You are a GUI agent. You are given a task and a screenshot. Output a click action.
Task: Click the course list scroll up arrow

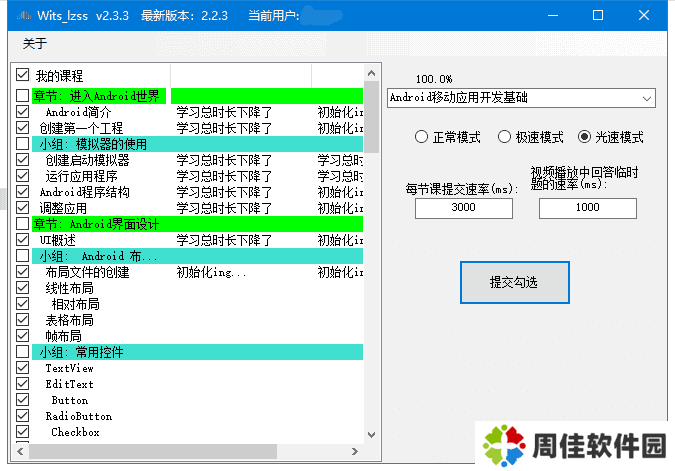371,75
